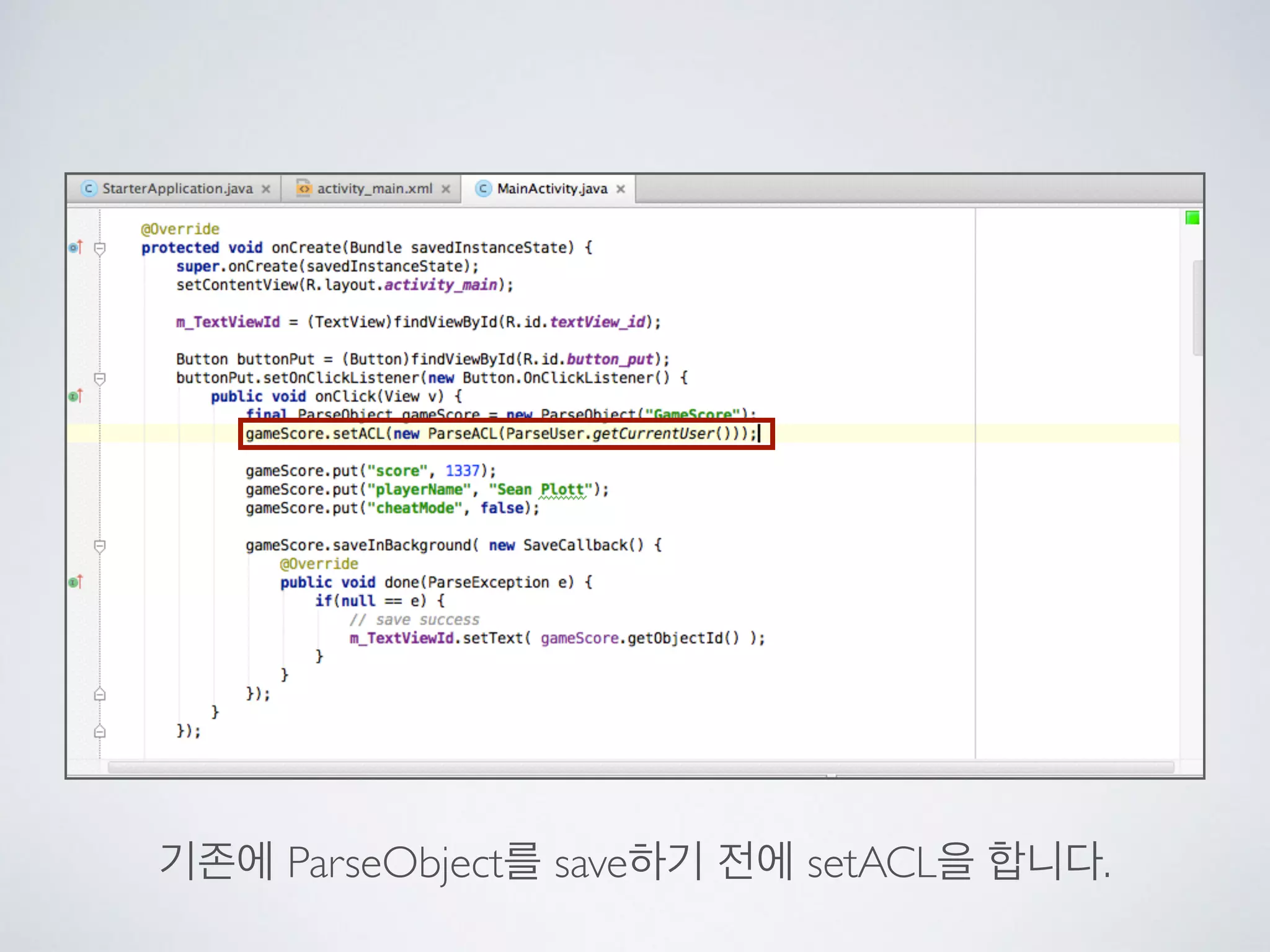Click on "getObjectId()" call
This screenshot has width=1270, height=952.
(683, 638)
